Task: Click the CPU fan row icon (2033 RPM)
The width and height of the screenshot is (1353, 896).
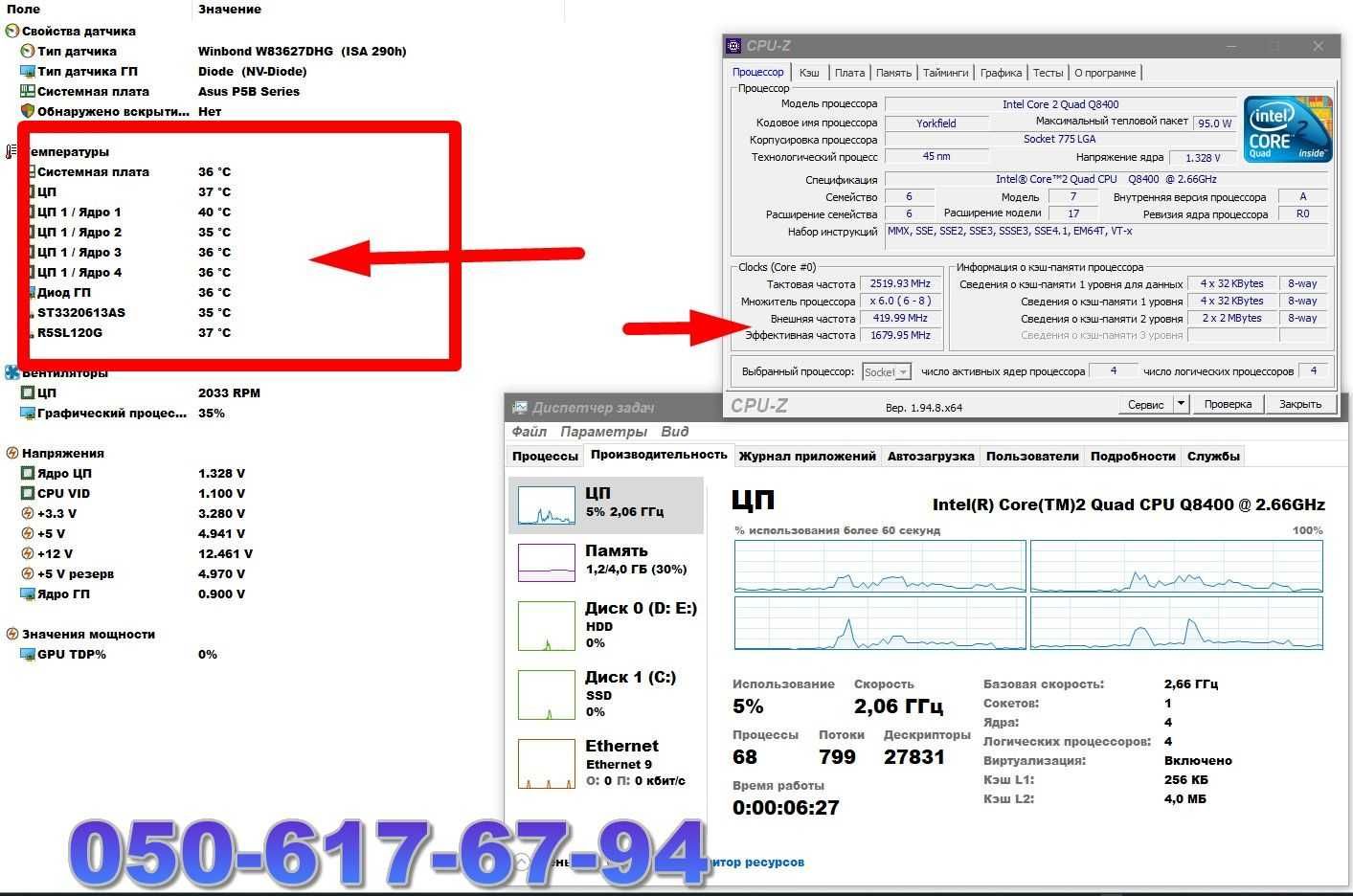Action: [28, 393]
